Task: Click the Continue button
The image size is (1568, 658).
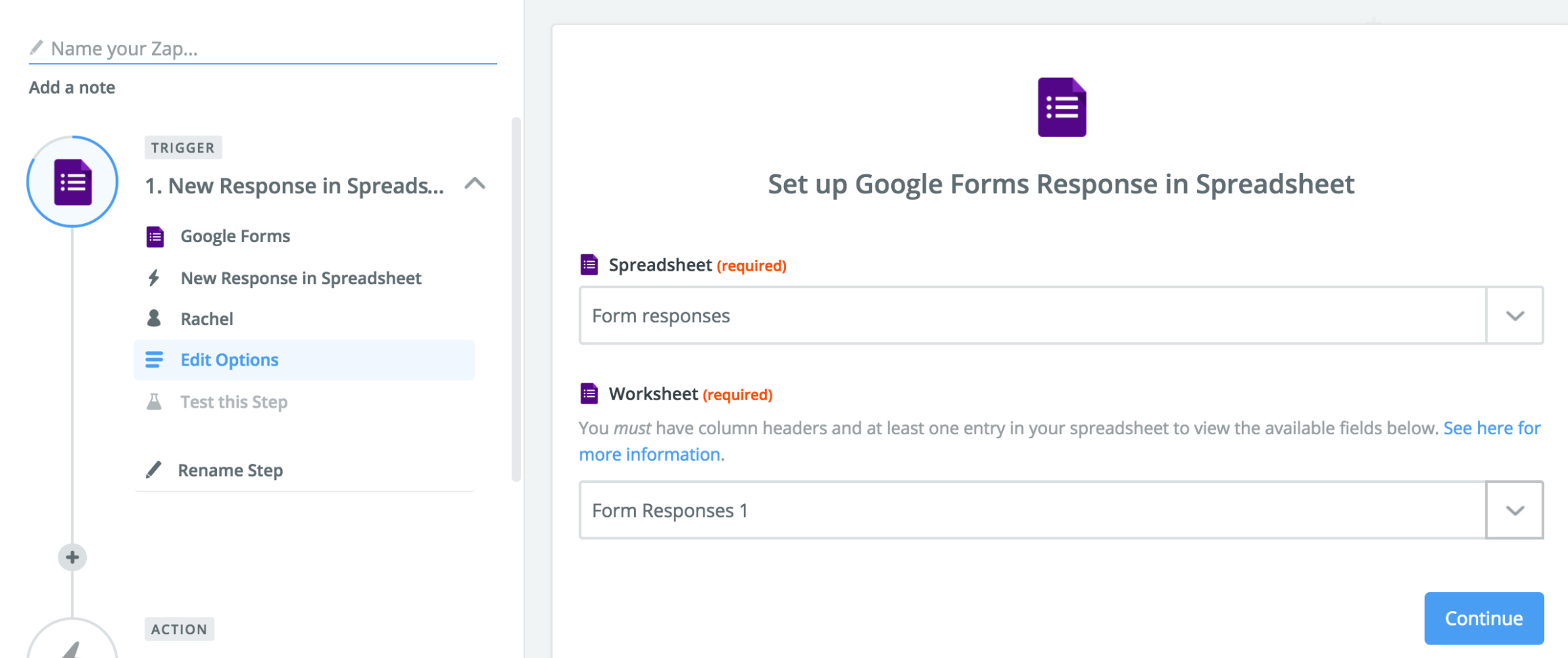Action: [1484, 618]
